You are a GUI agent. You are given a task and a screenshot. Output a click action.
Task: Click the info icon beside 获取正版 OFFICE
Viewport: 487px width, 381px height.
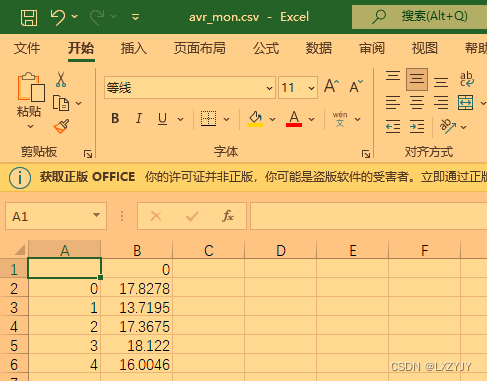tap(20, 177)
